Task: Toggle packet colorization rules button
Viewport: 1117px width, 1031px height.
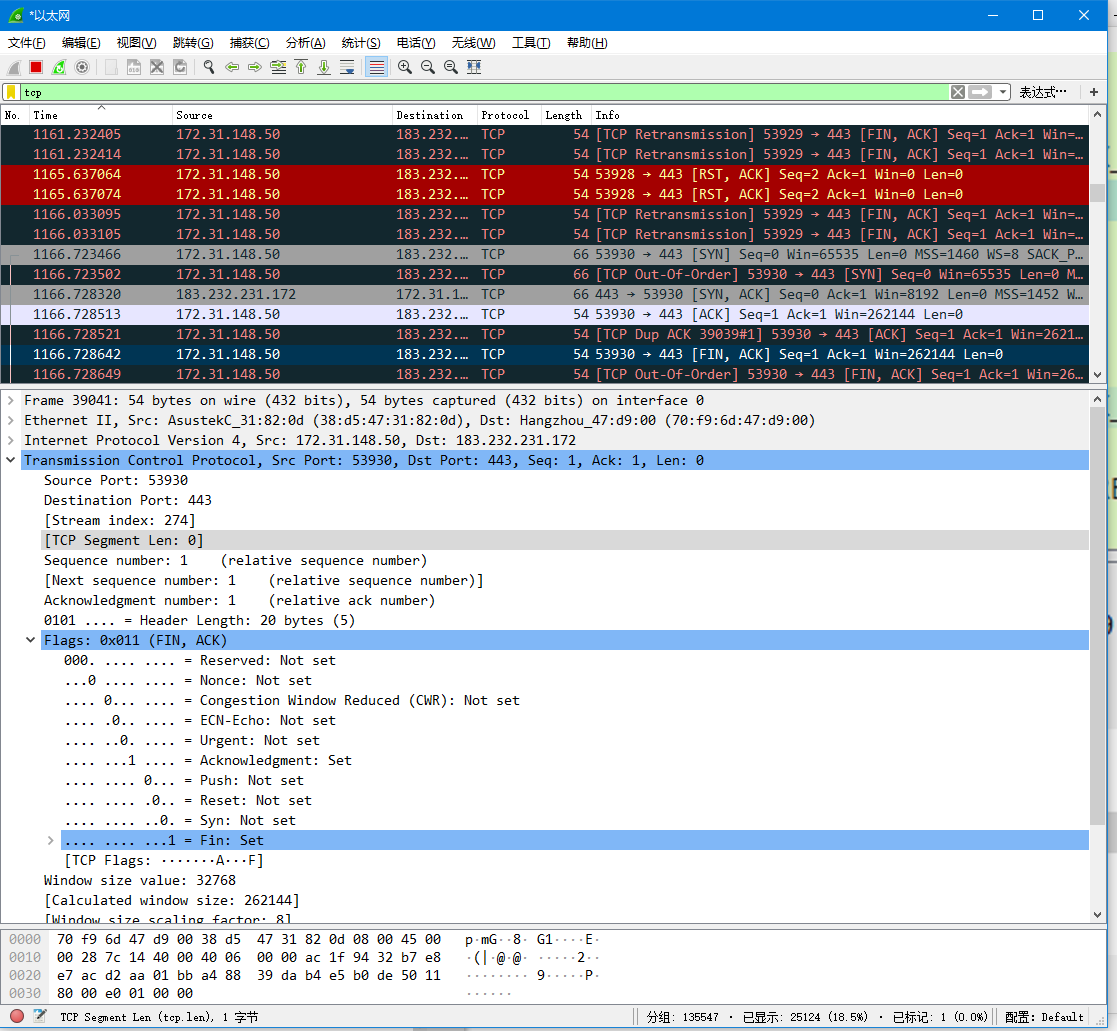Action: (377, 67)
